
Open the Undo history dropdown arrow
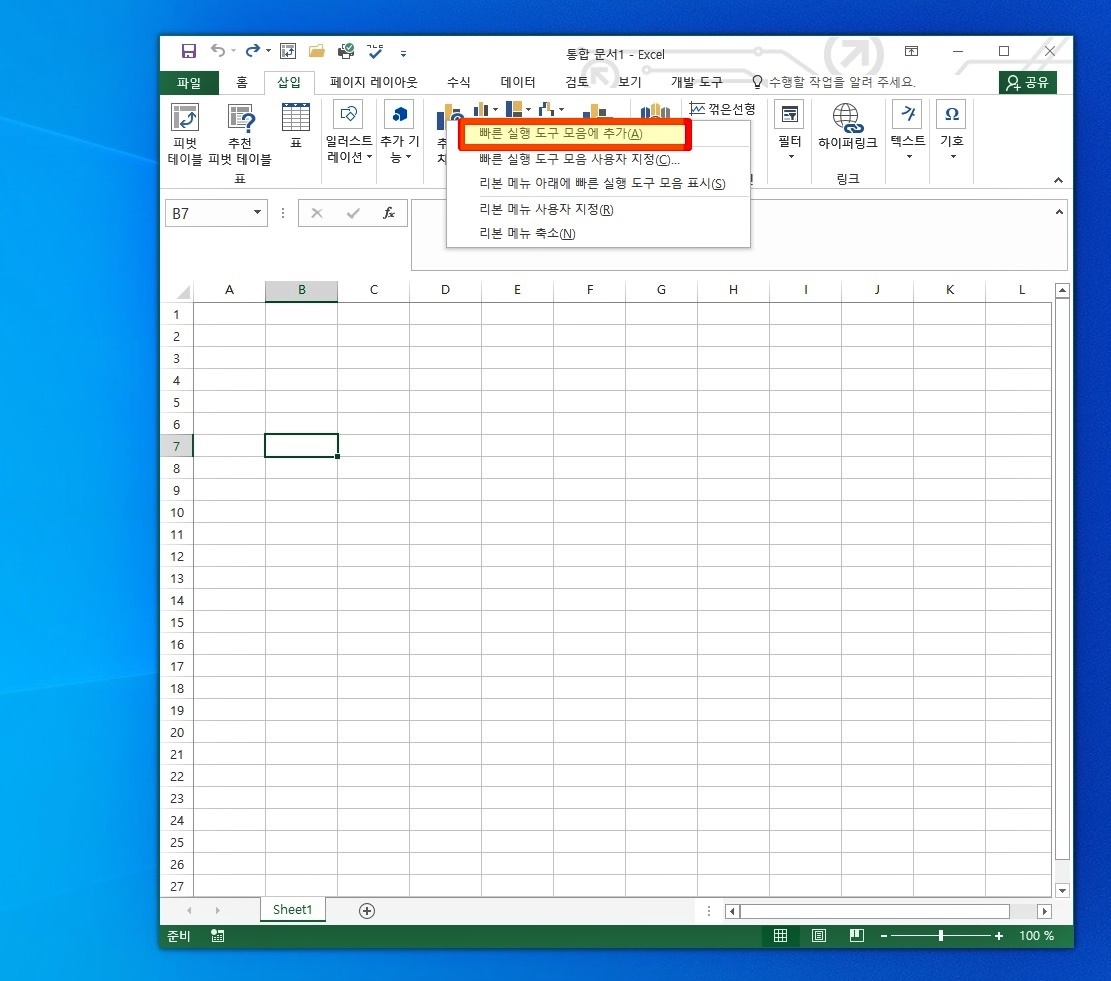tap(233, 51)
